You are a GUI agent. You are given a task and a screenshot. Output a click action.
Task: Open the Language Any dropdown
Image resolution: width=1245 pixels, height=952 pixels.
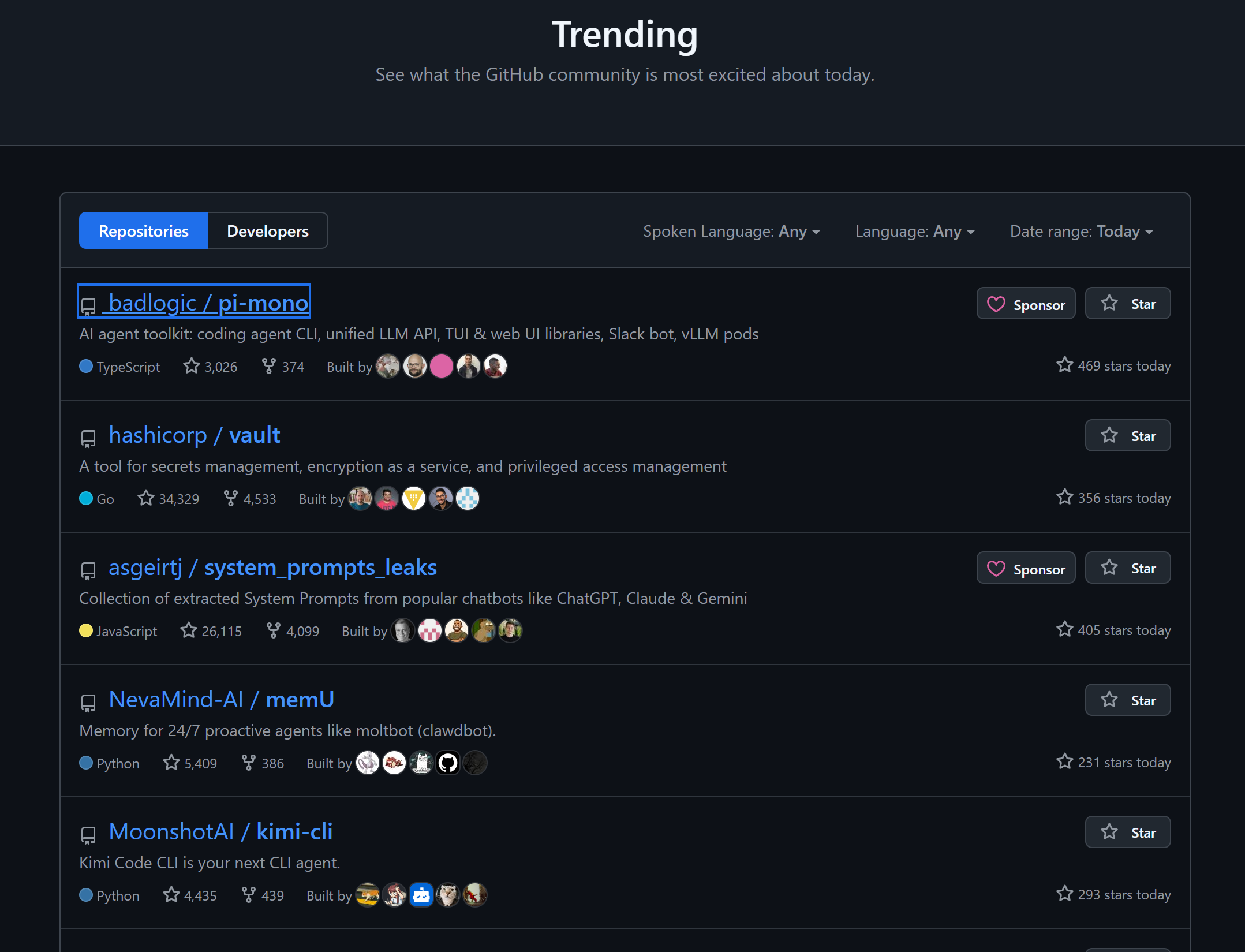pos(915,232)
